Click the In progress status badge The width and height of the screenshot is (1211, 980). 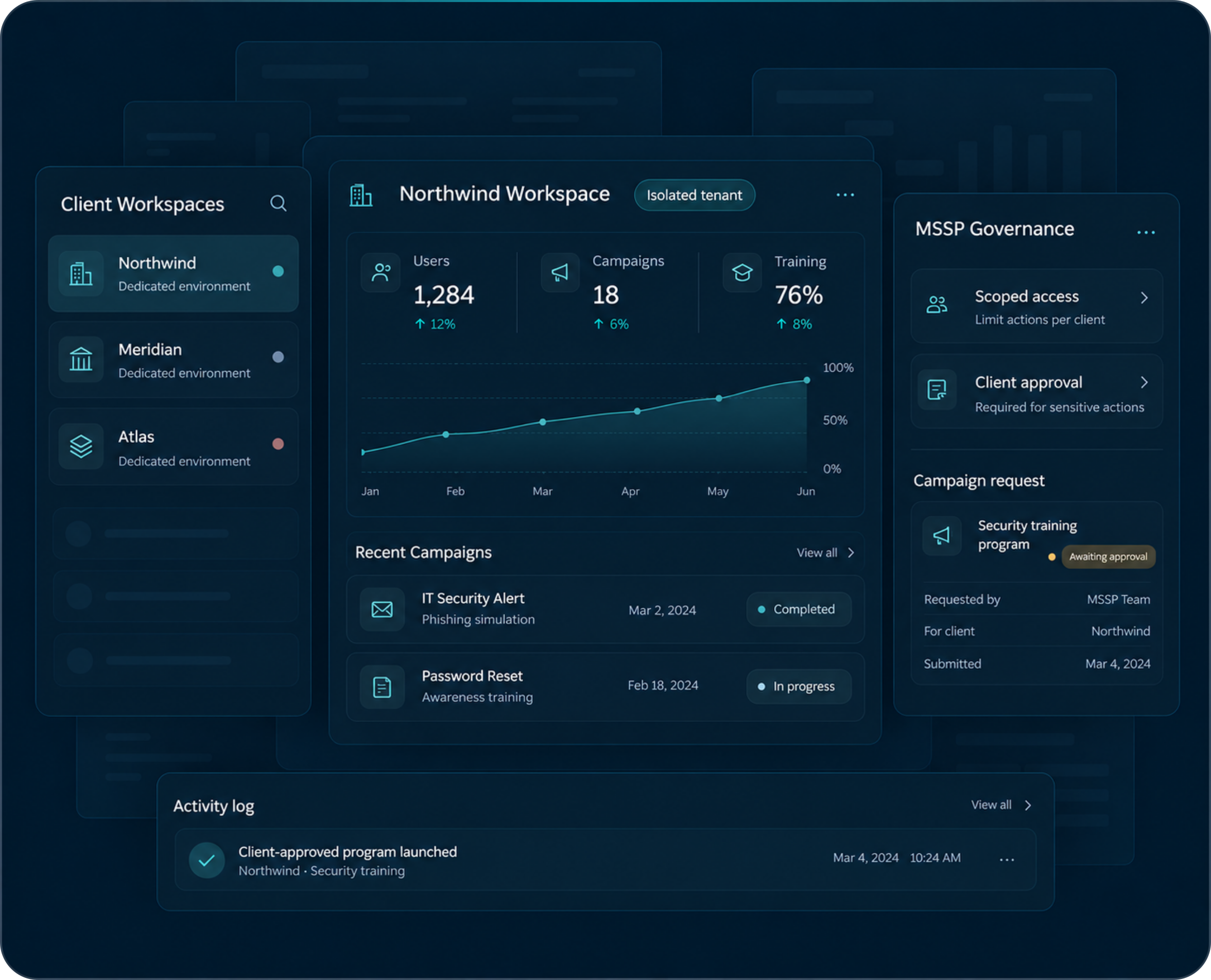799,687
